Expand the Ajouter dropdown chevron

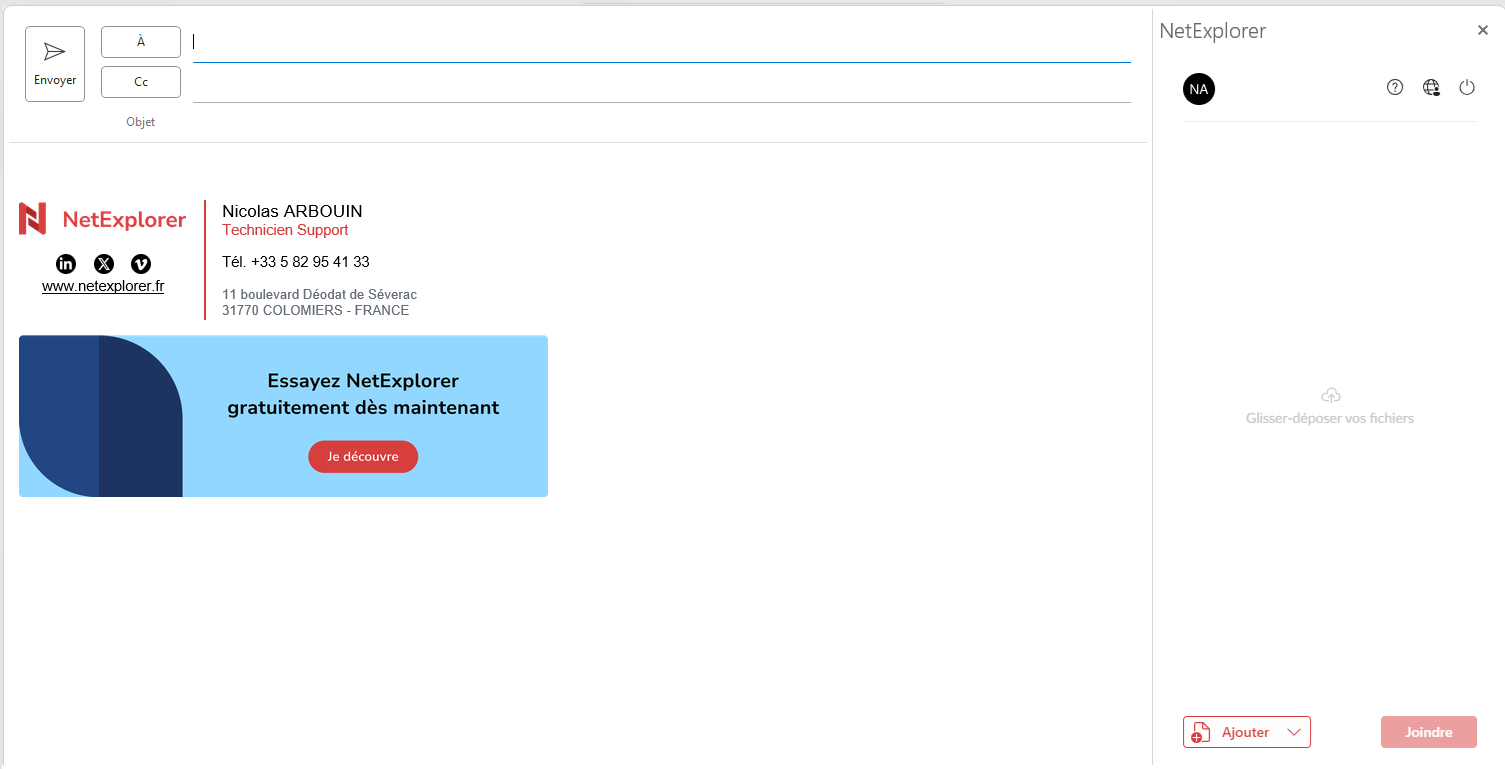[x=1295, y=732]
